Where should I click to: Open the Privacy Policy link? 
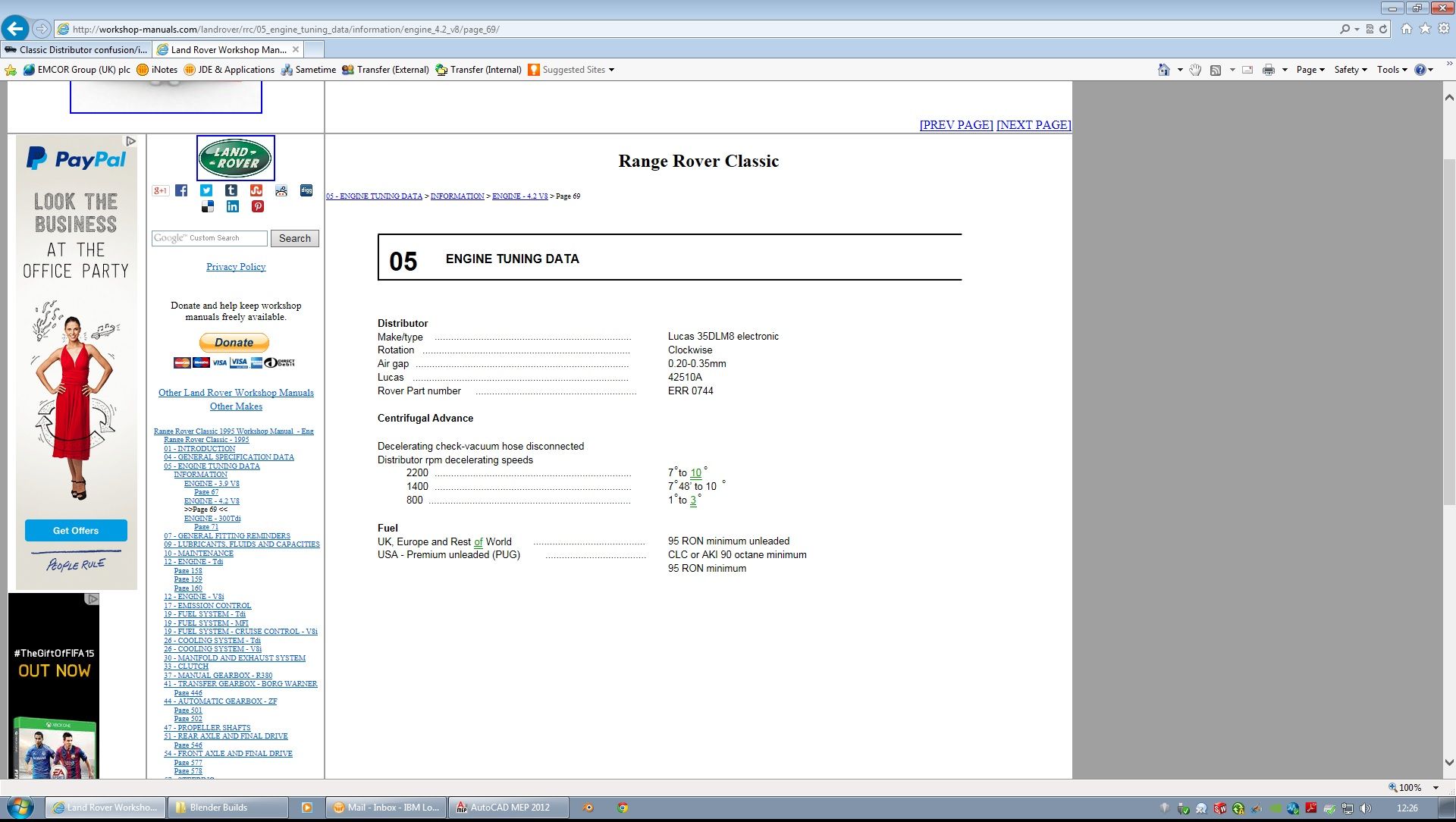pos(236,267)
